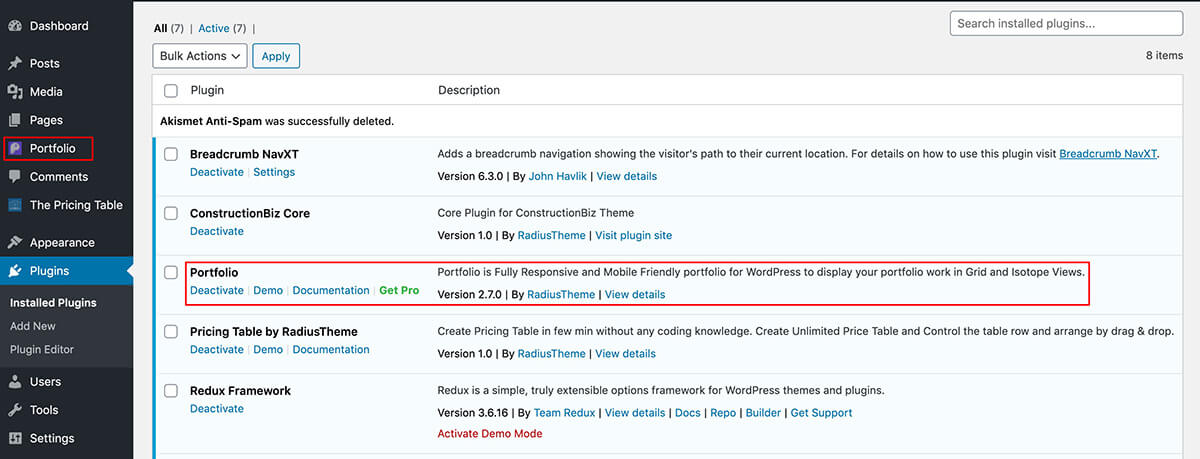
Task: Open Portfolio plugin Documentation link
Action: point(331,290)
